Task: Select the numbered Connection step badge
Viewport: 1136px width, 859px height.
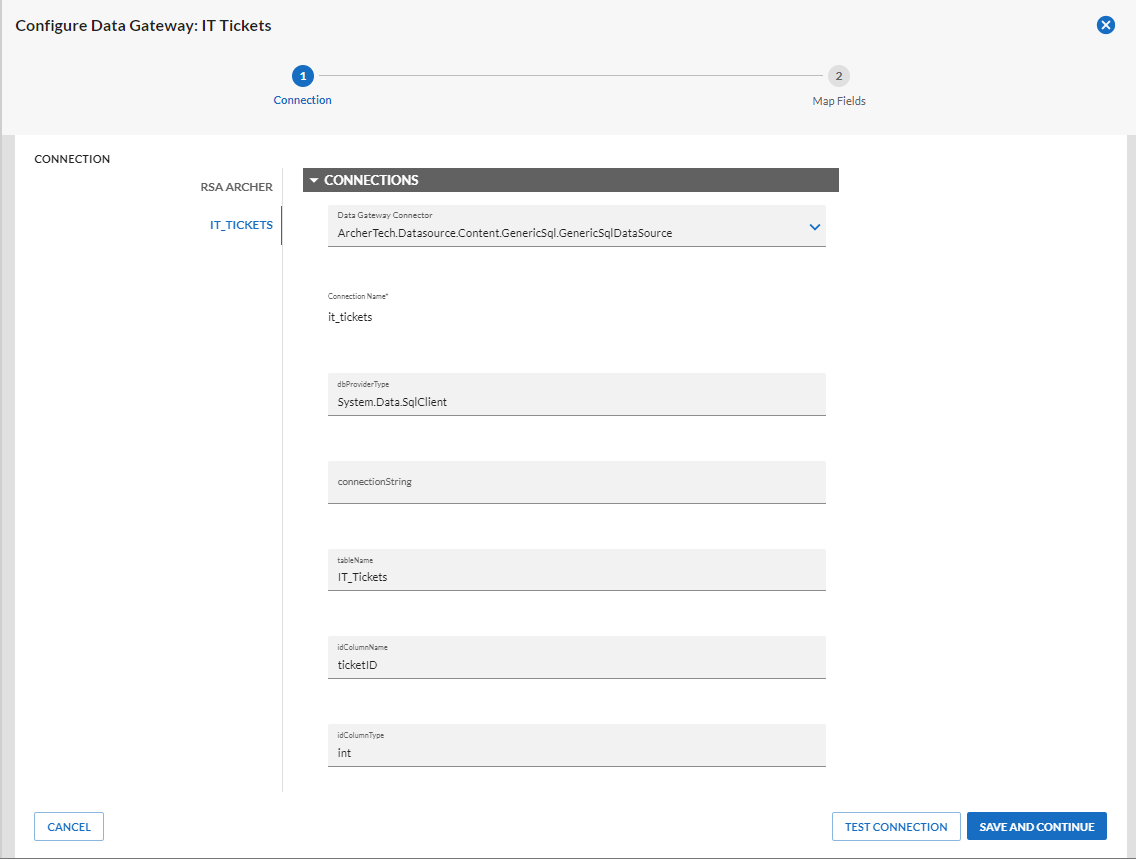Action: pos(302,76)
